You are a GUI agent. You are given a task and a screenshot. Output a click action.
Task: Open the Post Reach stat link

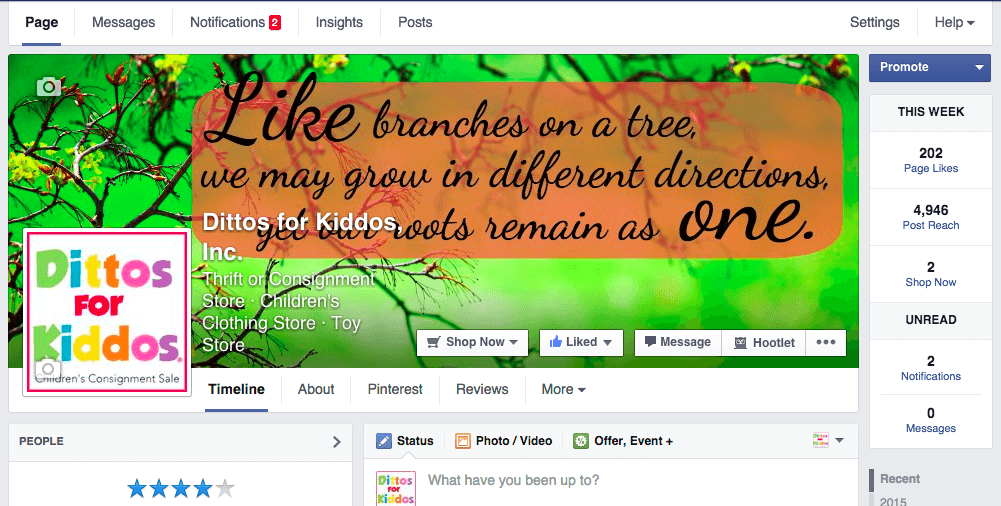931,225
